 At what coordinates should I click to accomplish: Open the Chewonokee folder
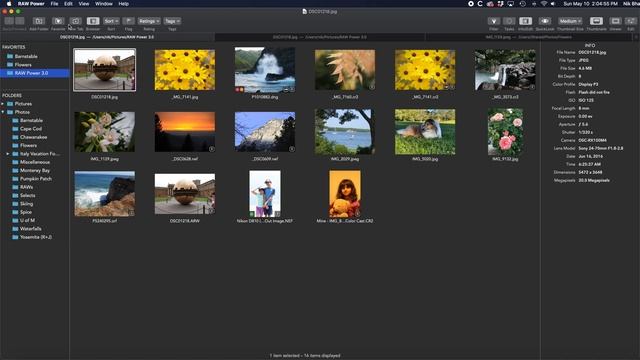(x=33, y=137)
